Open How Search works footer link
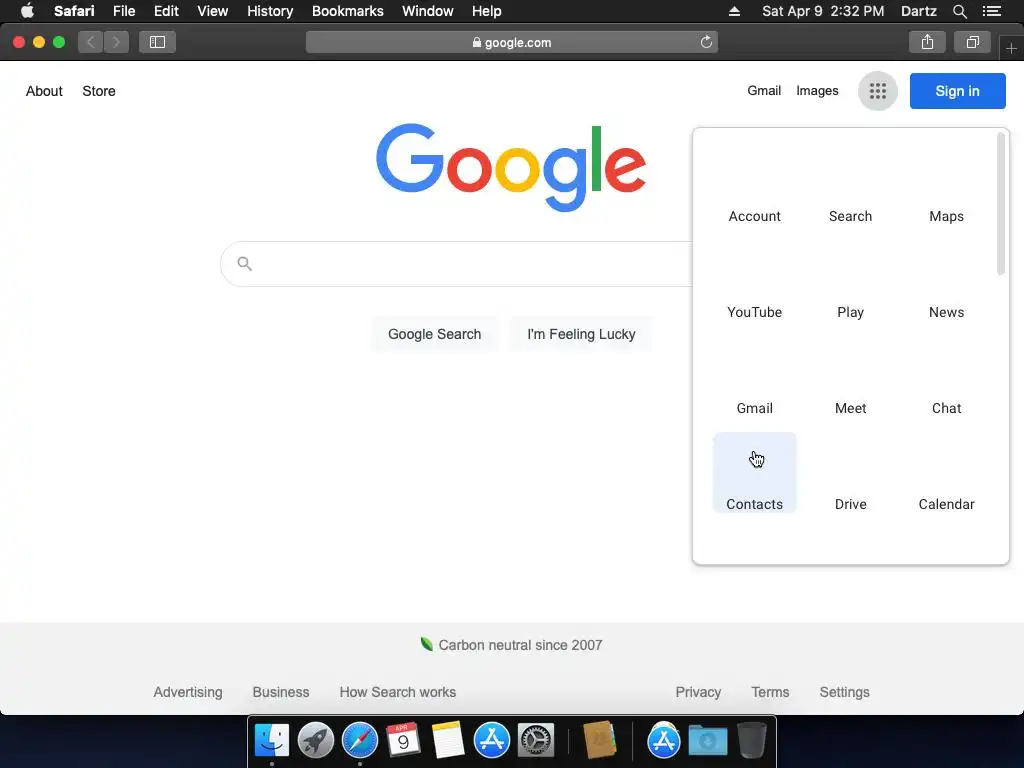Screen dimensions: 1024x768 click(x=398, y=692)
